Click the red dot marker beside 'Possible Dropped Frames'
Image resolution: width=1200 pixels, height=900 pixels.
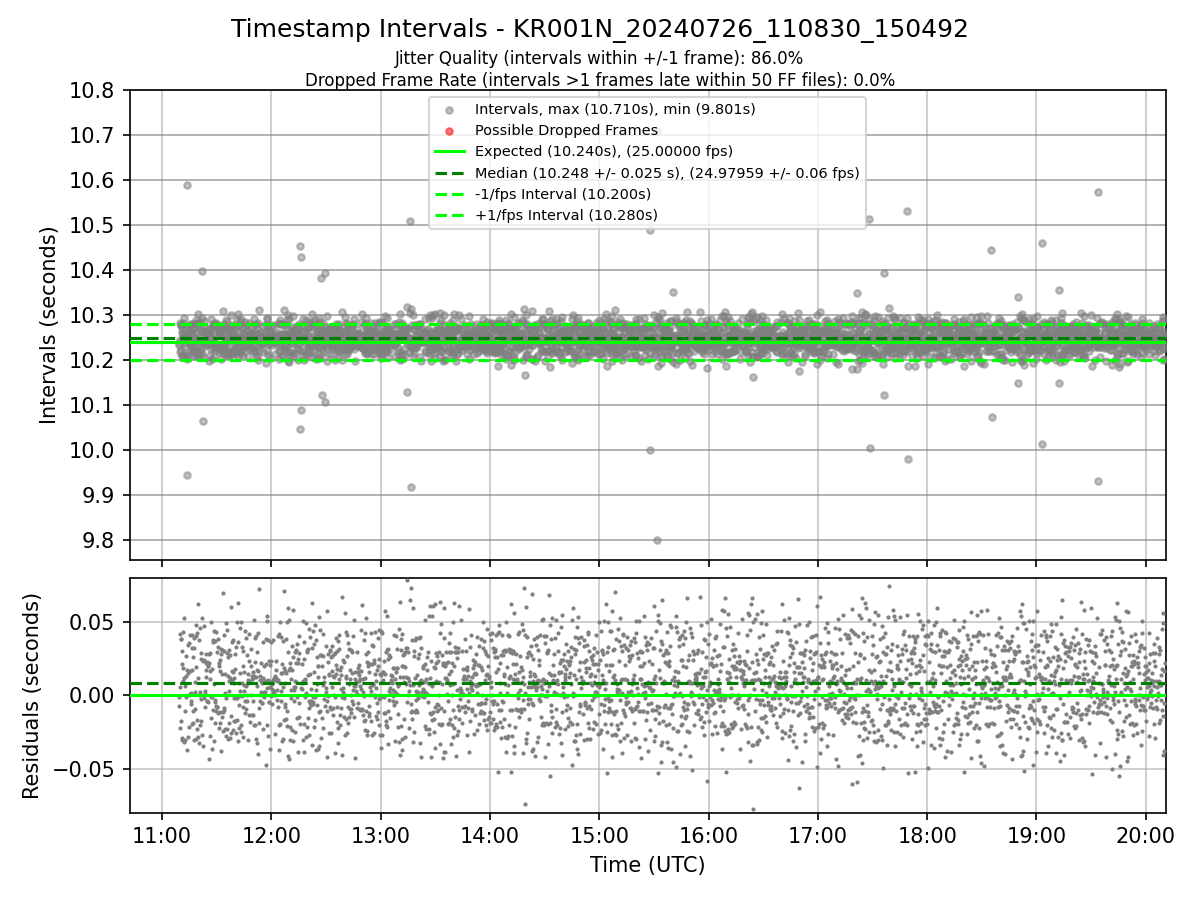pos(450,131)
